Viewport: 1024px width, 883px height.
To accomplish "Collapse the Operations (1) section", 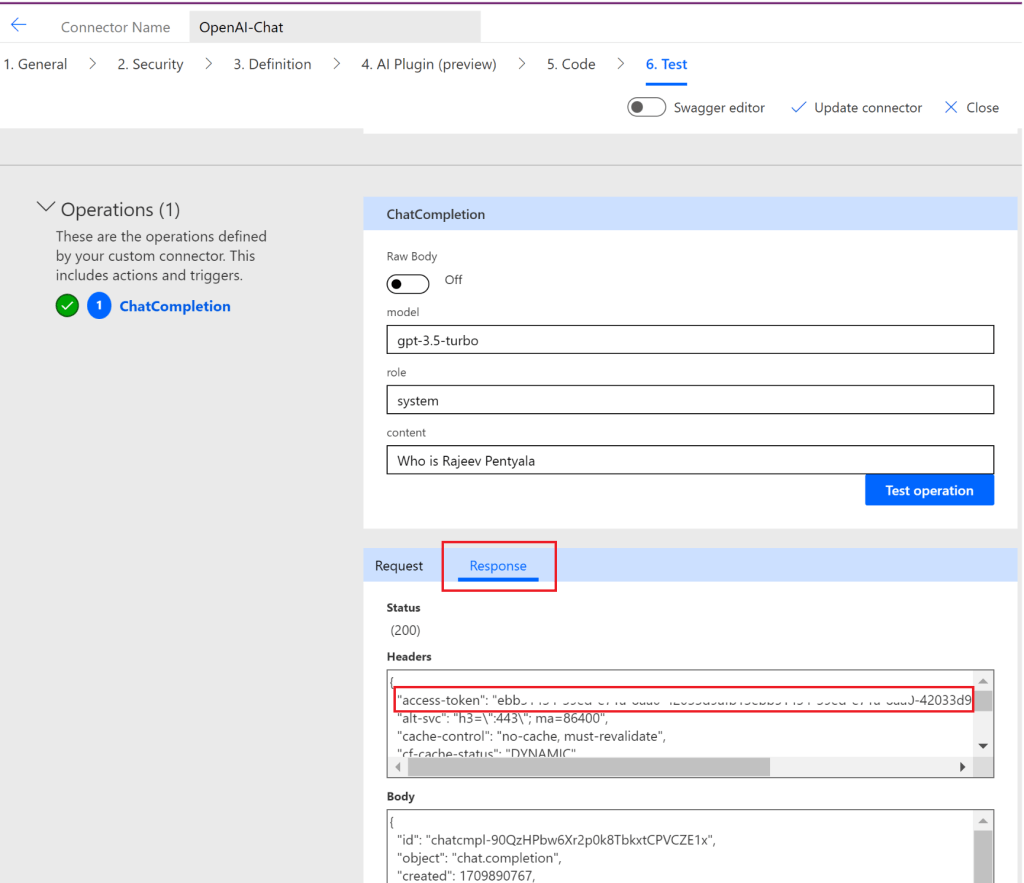I will coord(46,208).
